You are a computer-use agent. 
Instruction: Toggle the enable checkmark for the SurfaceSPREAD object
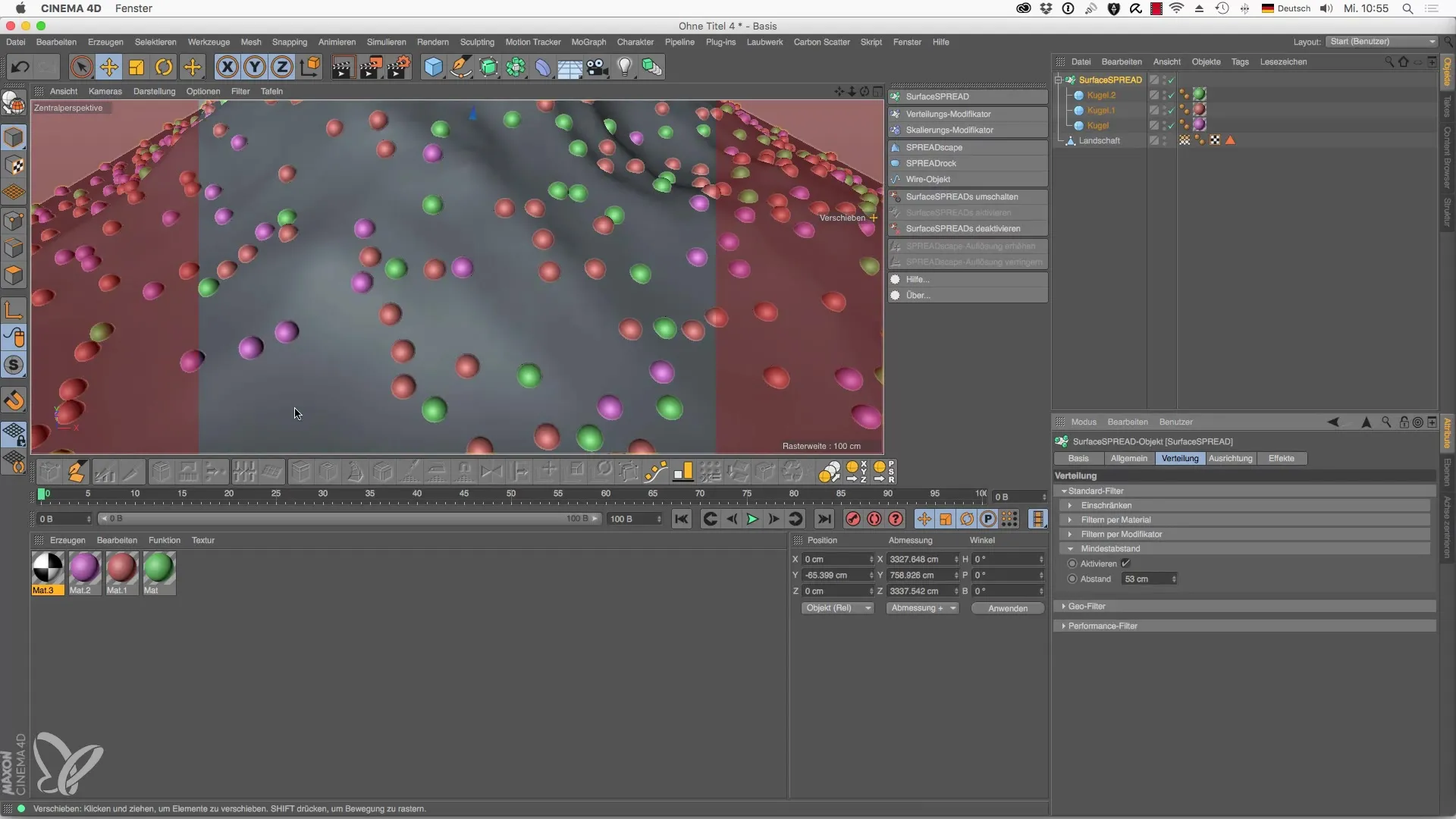(x=1172, y=80)
